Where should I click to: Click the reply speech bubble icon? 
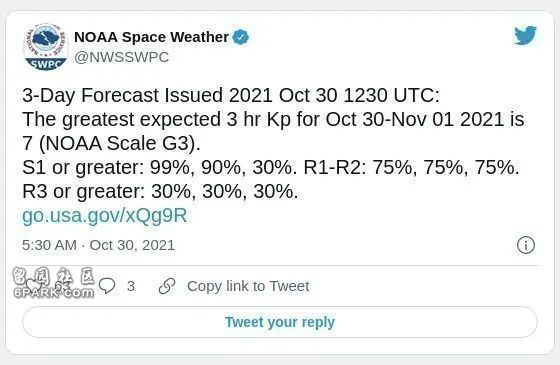click(107, 286)
